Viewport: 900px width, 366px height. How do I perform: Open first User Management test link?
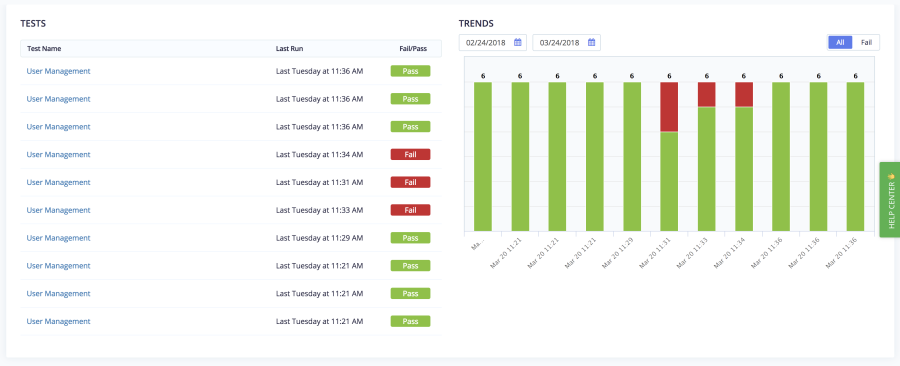point(59,71)
